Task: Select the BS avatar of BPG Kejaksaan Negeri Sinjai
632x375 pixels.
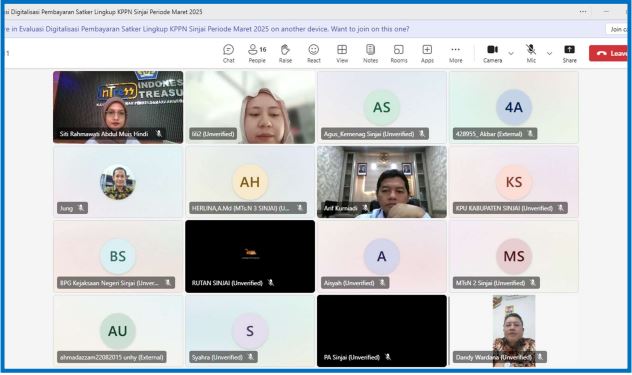Action: pos(118,256)
